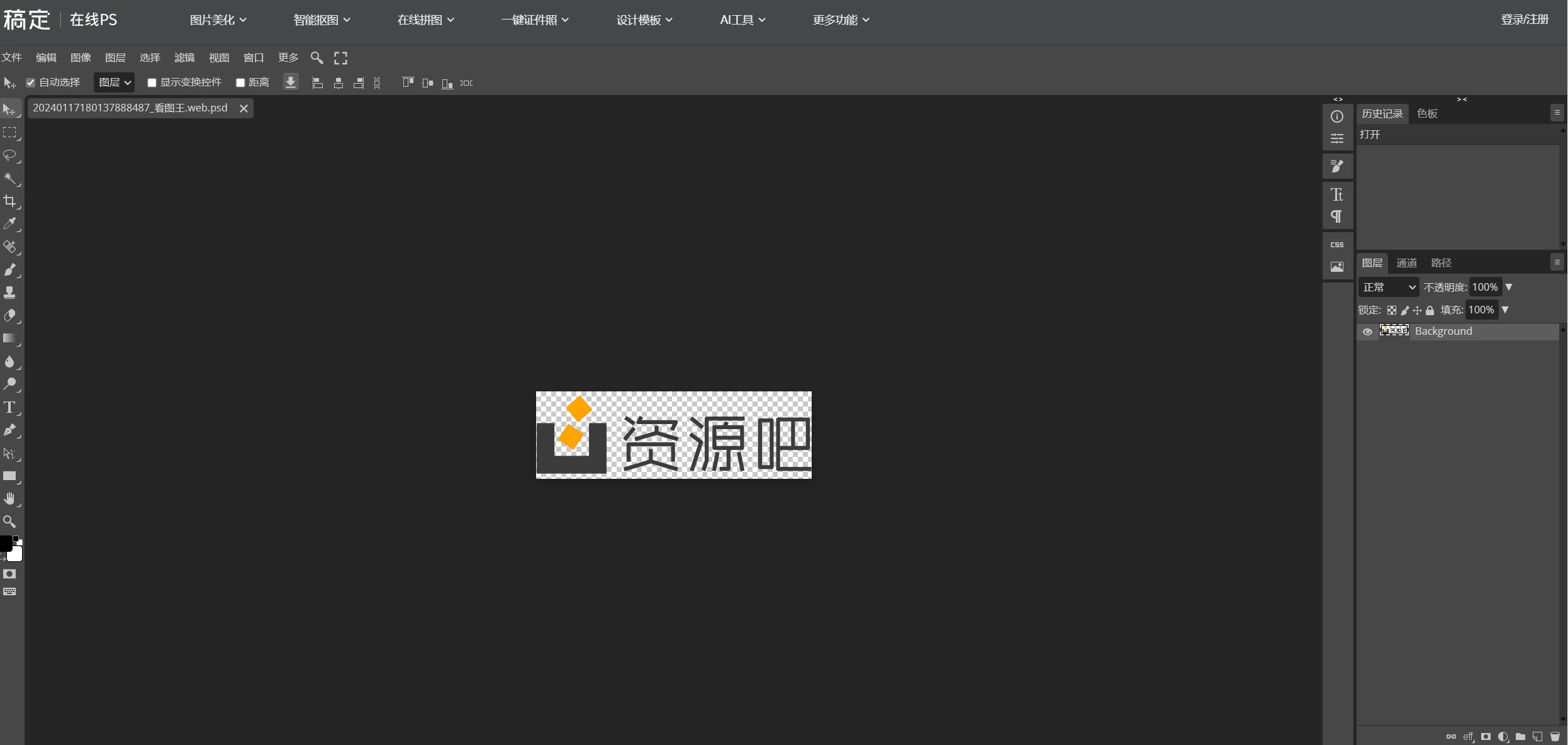Select the Hand tool

tap(11, 499)
